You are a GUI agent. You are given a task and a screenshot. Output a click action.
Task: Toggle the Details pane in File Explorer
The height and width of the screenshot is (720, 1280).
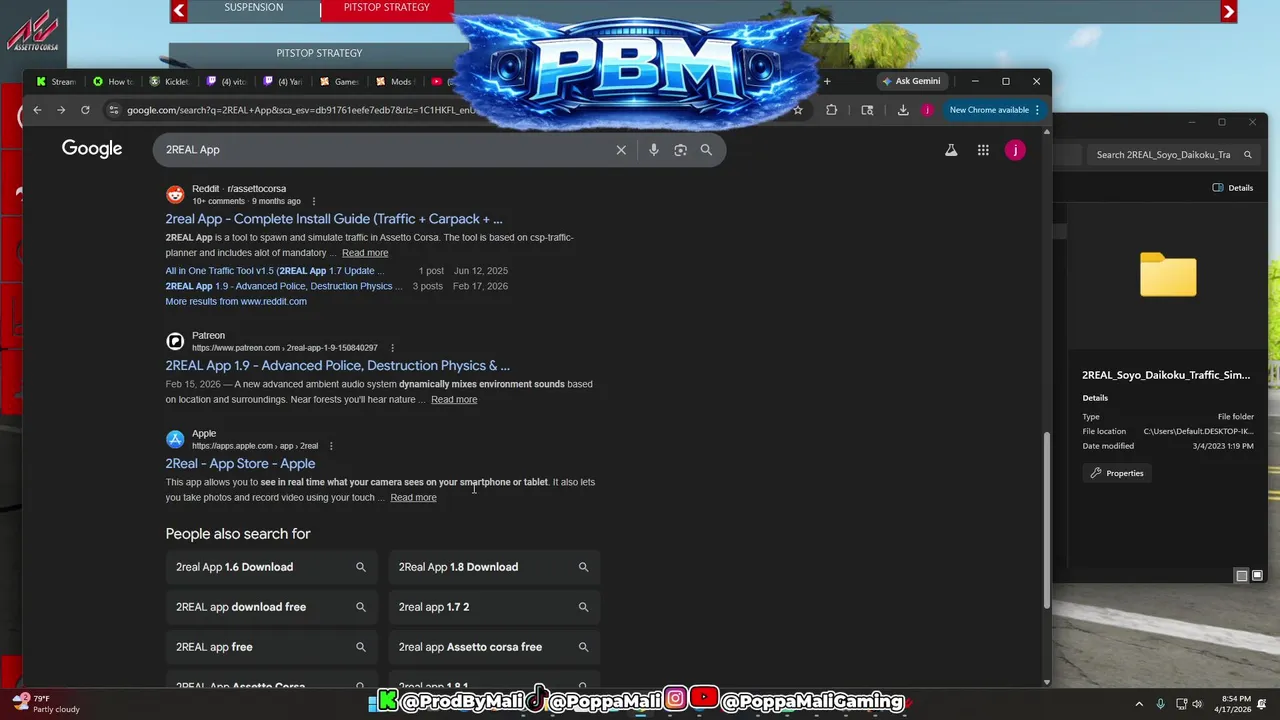[1233, 188]
